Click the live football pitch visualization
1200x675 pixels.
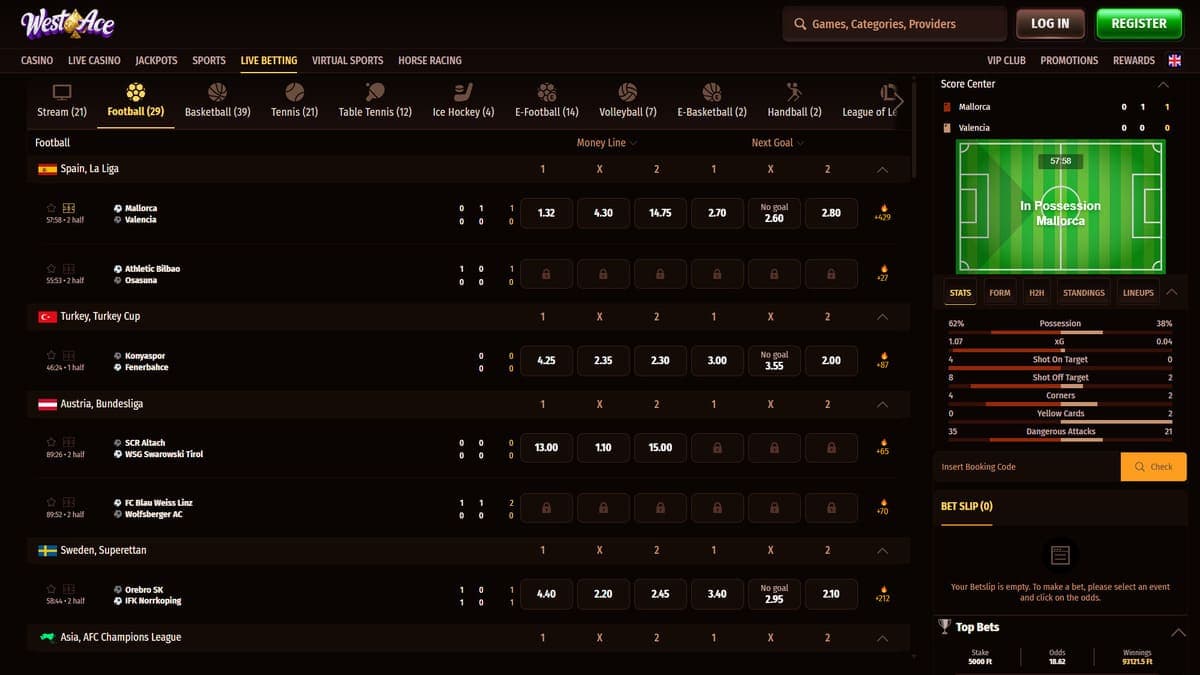[x=1060, y=206]
